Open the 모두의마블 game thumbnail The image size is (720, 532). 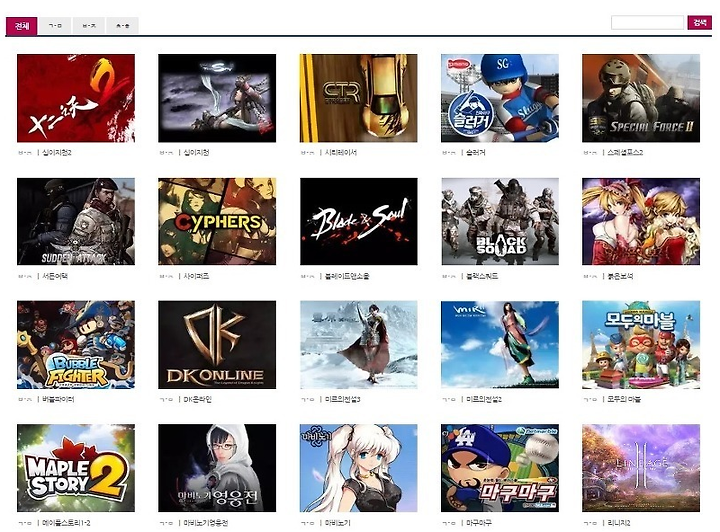[x=641, y=345]
